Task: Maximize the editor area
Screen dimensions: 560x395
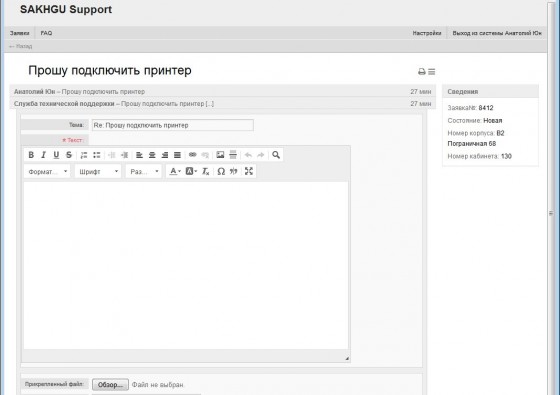Action: [x=249, y=171]
